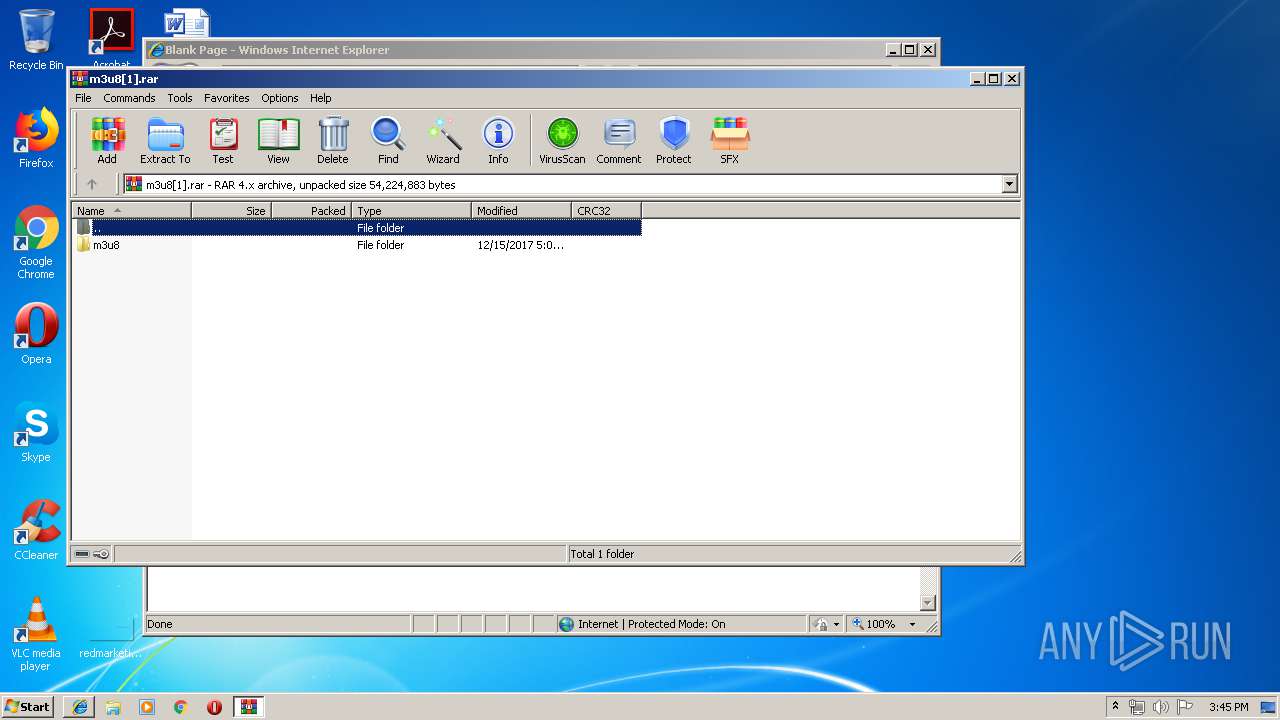Viewport: 1280px width, 720px height.
Task: Sort by the Modified column header
Action: point(521,210)
